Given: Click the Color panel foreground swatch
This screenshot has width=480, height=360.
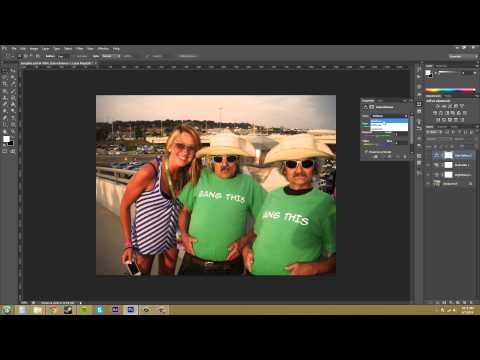Looking at the screenshot, I should pyautogui.click(x=428, y=73).
